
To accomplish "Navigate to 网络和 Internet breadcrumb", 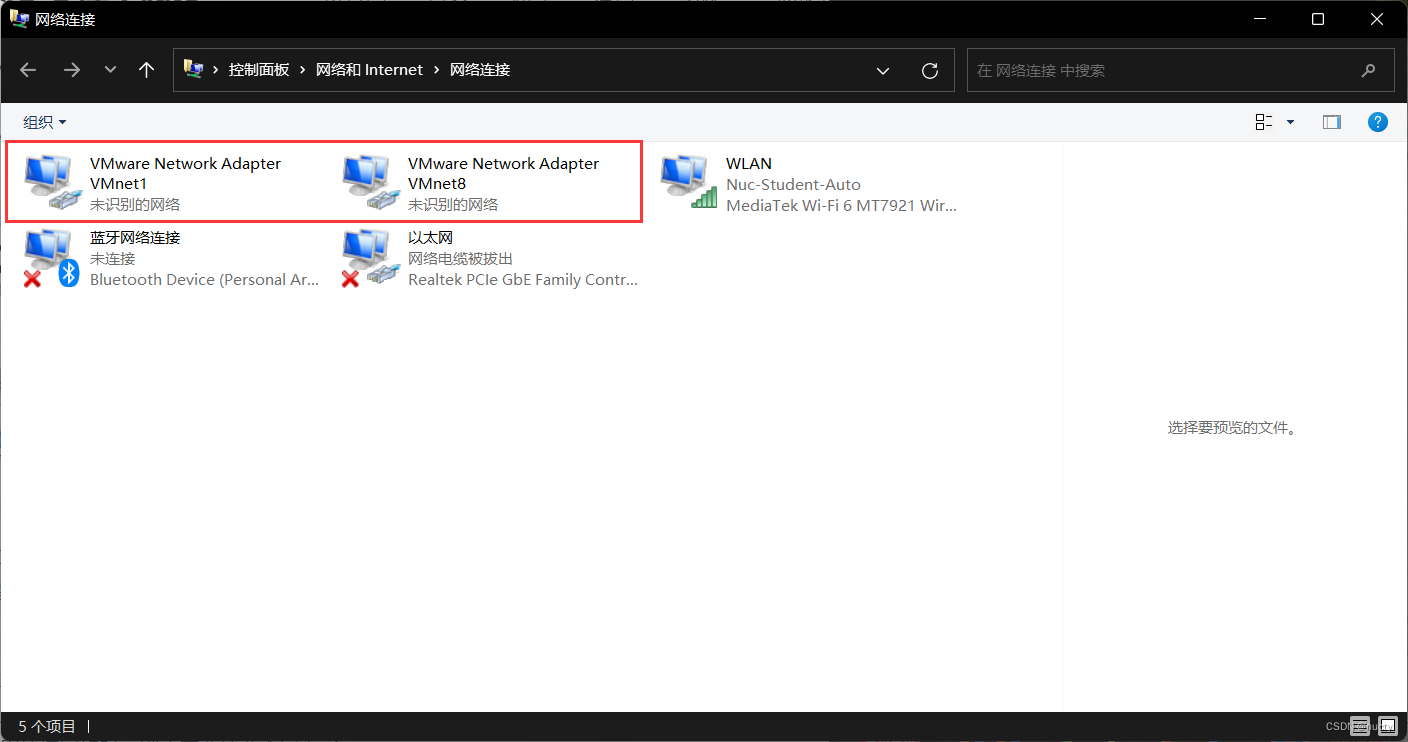I will pos(370,70).
